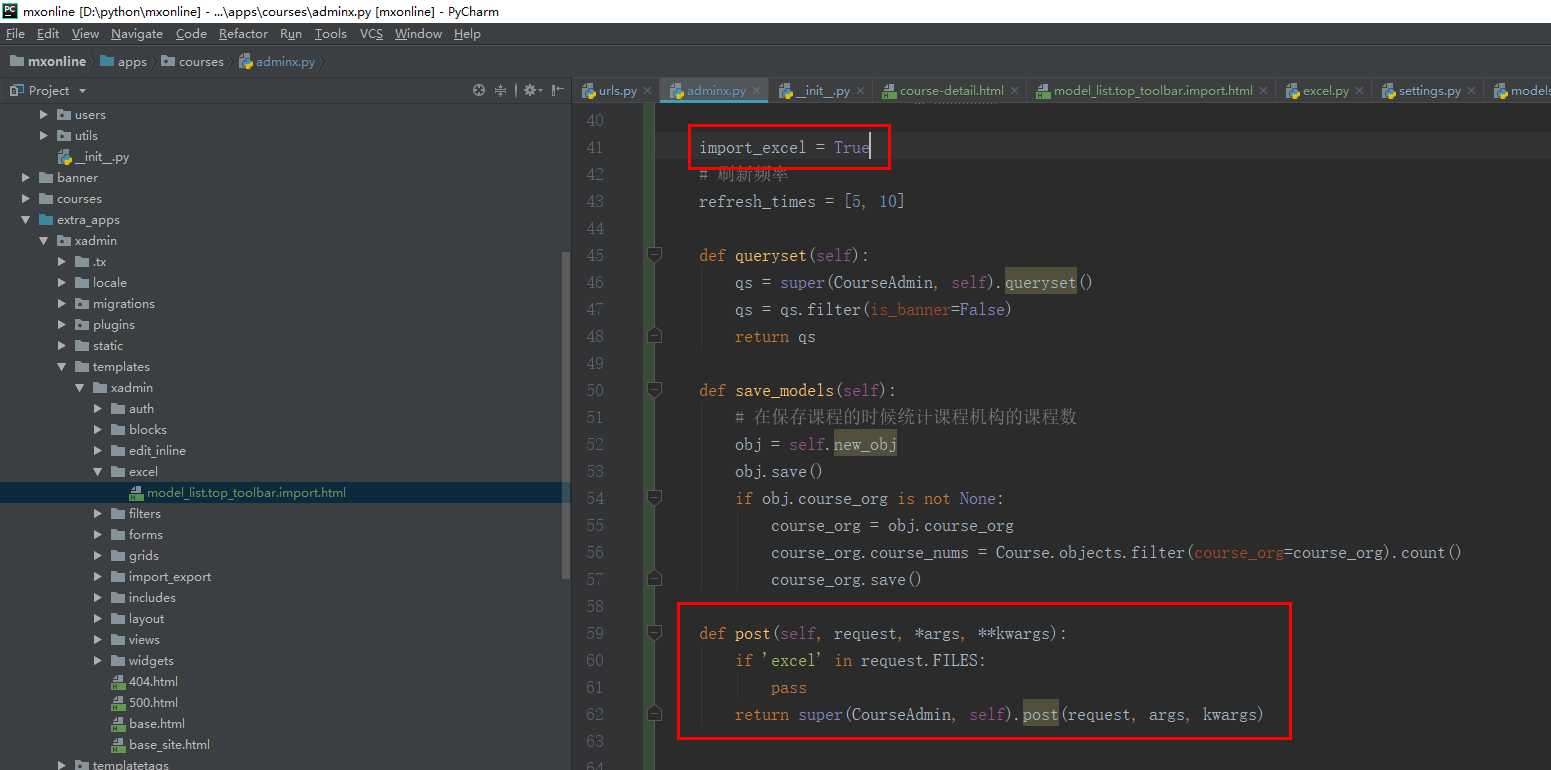The height and width of the screenshot is (770, 1551).
Task: Collapse the extra_apps folder
Action: click(x=26, y=219)
